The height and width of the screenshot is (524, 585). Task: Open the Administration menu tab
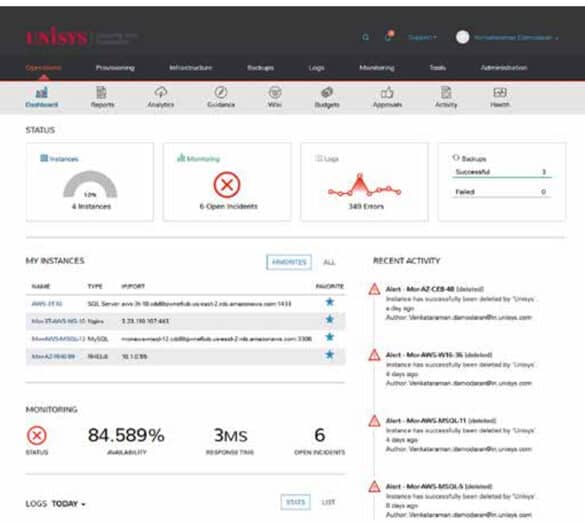coord(504,68)
